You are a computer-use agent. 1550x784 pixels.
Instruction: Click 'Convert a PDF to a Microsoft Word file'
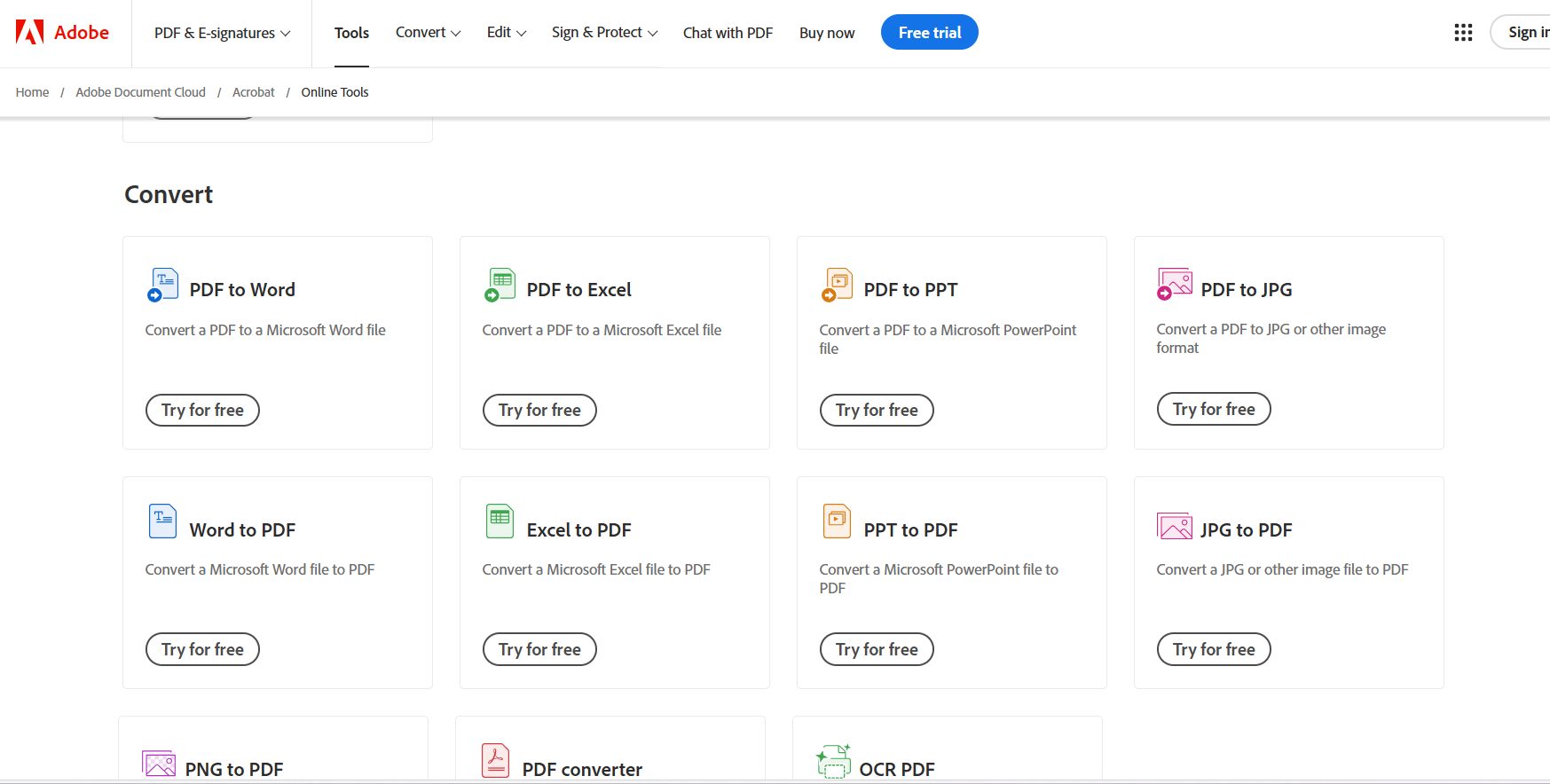[265, 330]
